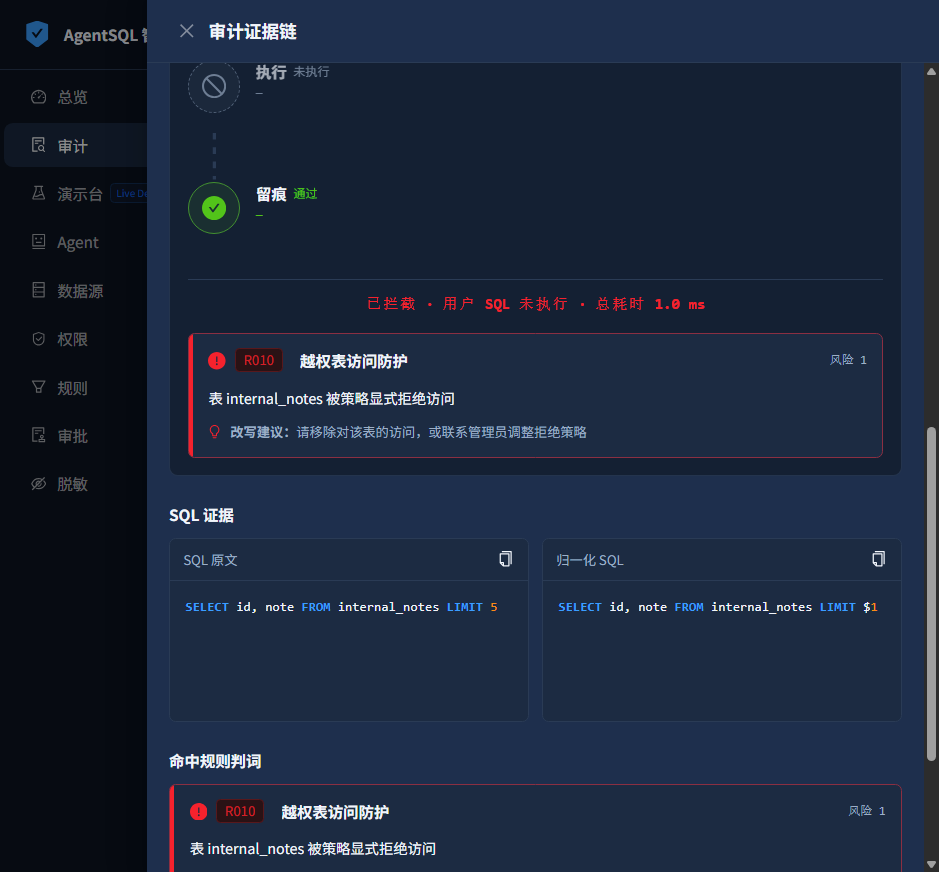Screen dimensions: 939x872
Task: Open 数据源 database icon
Action: 38,290
